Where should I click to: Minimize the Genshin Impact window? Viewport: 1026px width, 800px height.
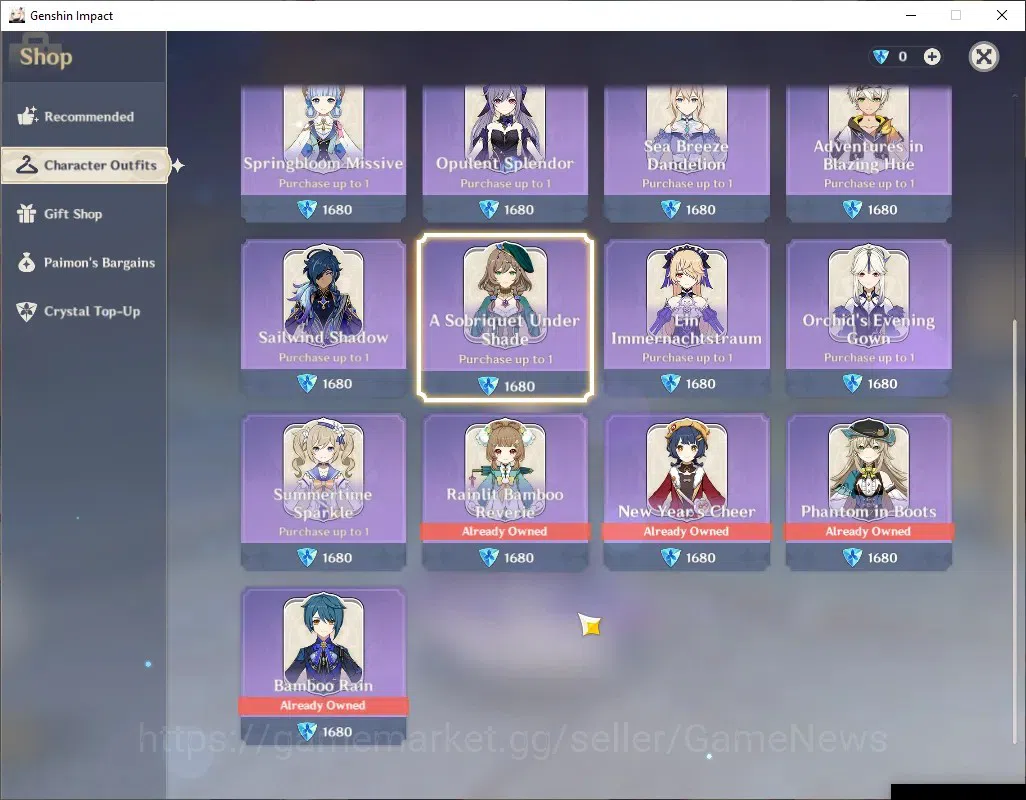910,15
